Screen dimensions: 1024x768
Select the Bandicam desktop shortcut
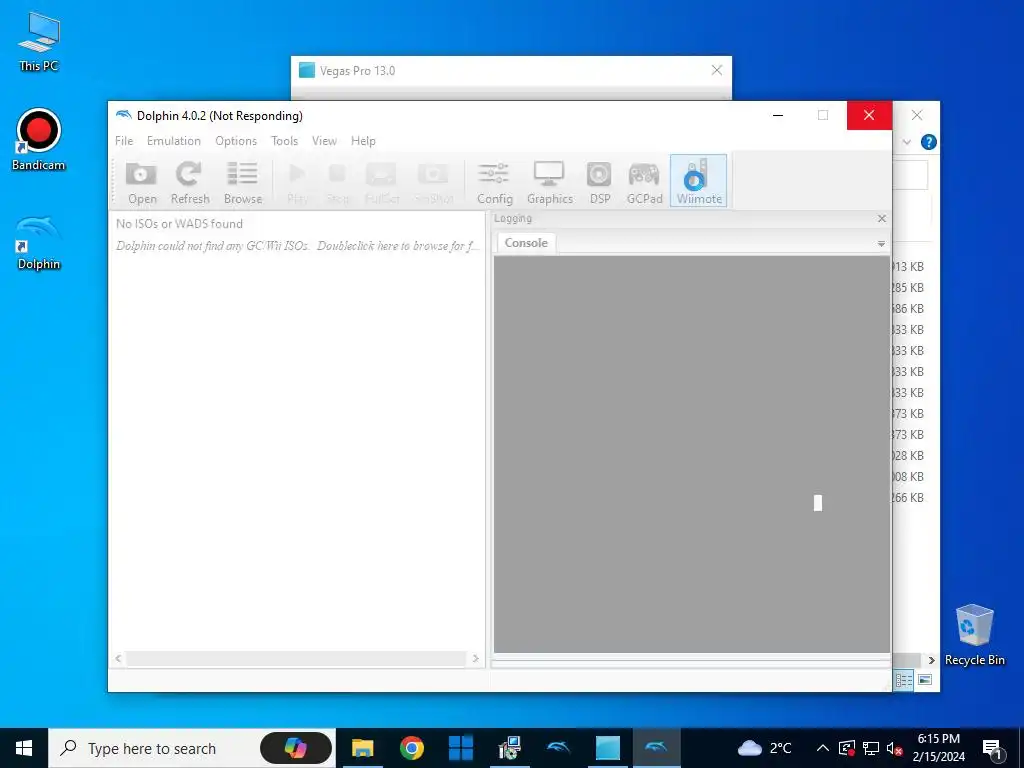click(x=39, y=140)
